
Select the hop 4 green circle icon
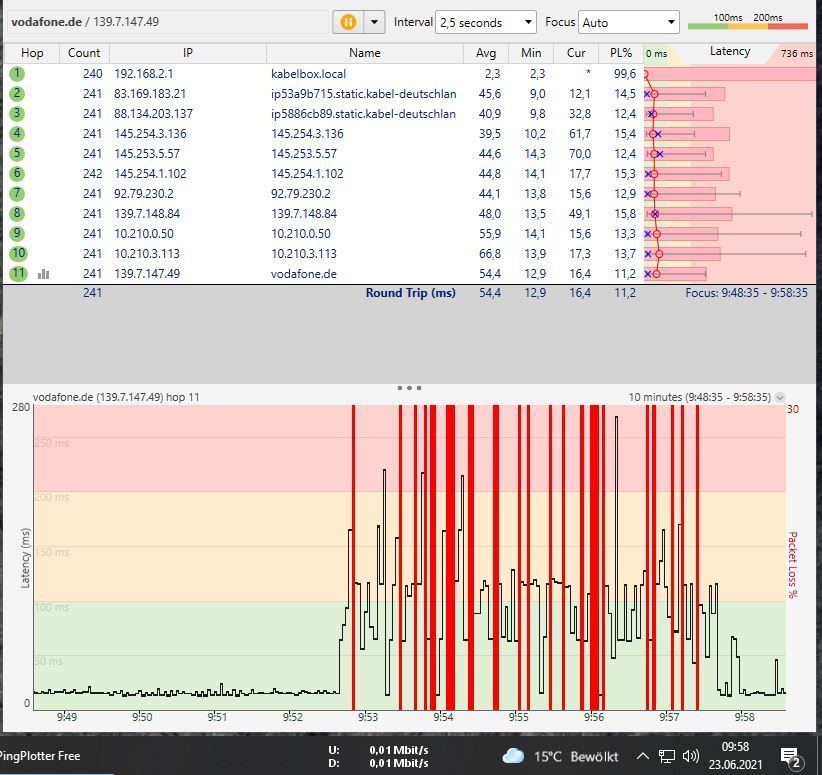pyautogui.click(x=17, y=133)
